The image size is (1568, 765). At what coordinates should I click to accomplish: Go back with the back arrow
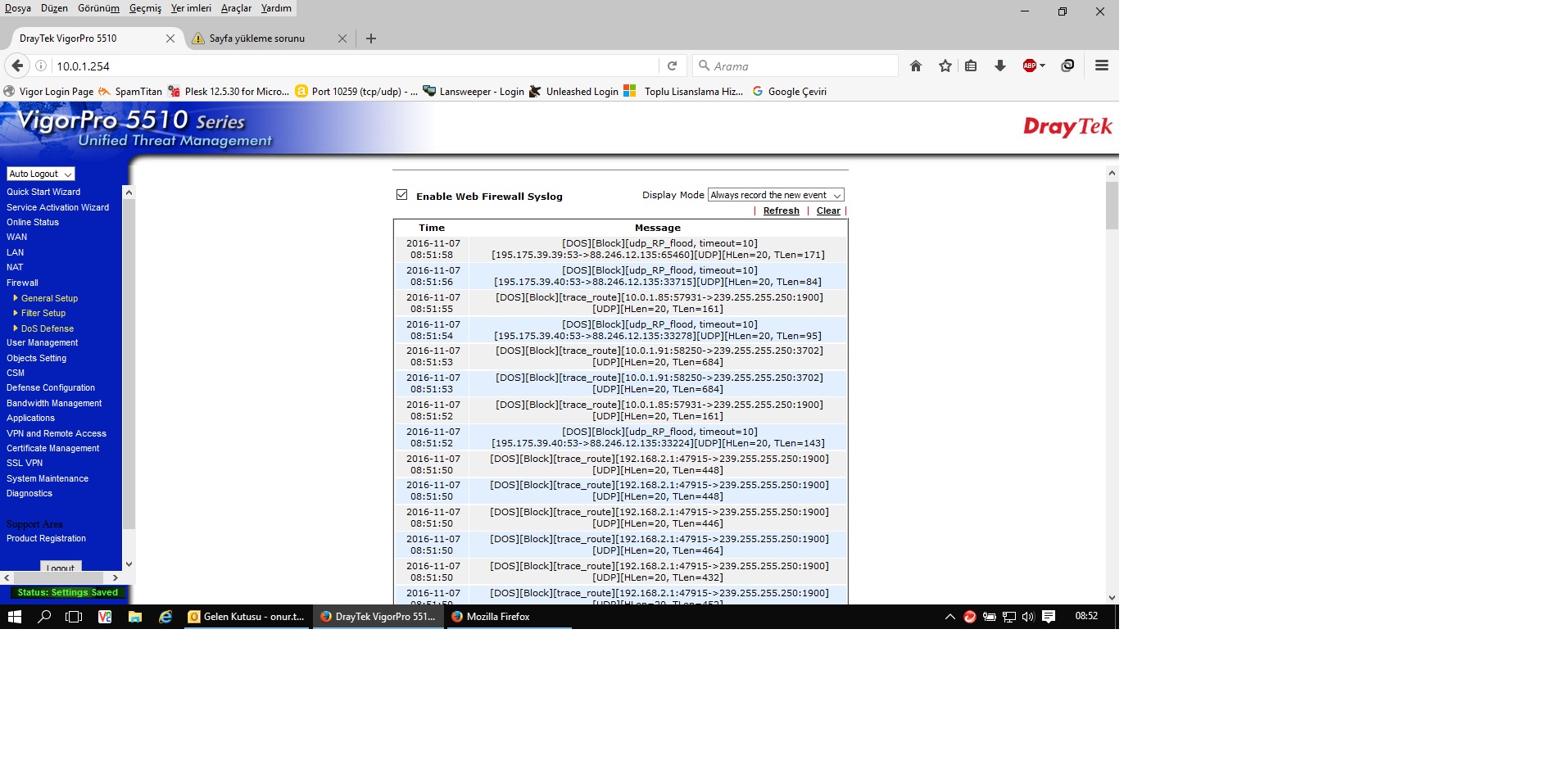[17, 66]
